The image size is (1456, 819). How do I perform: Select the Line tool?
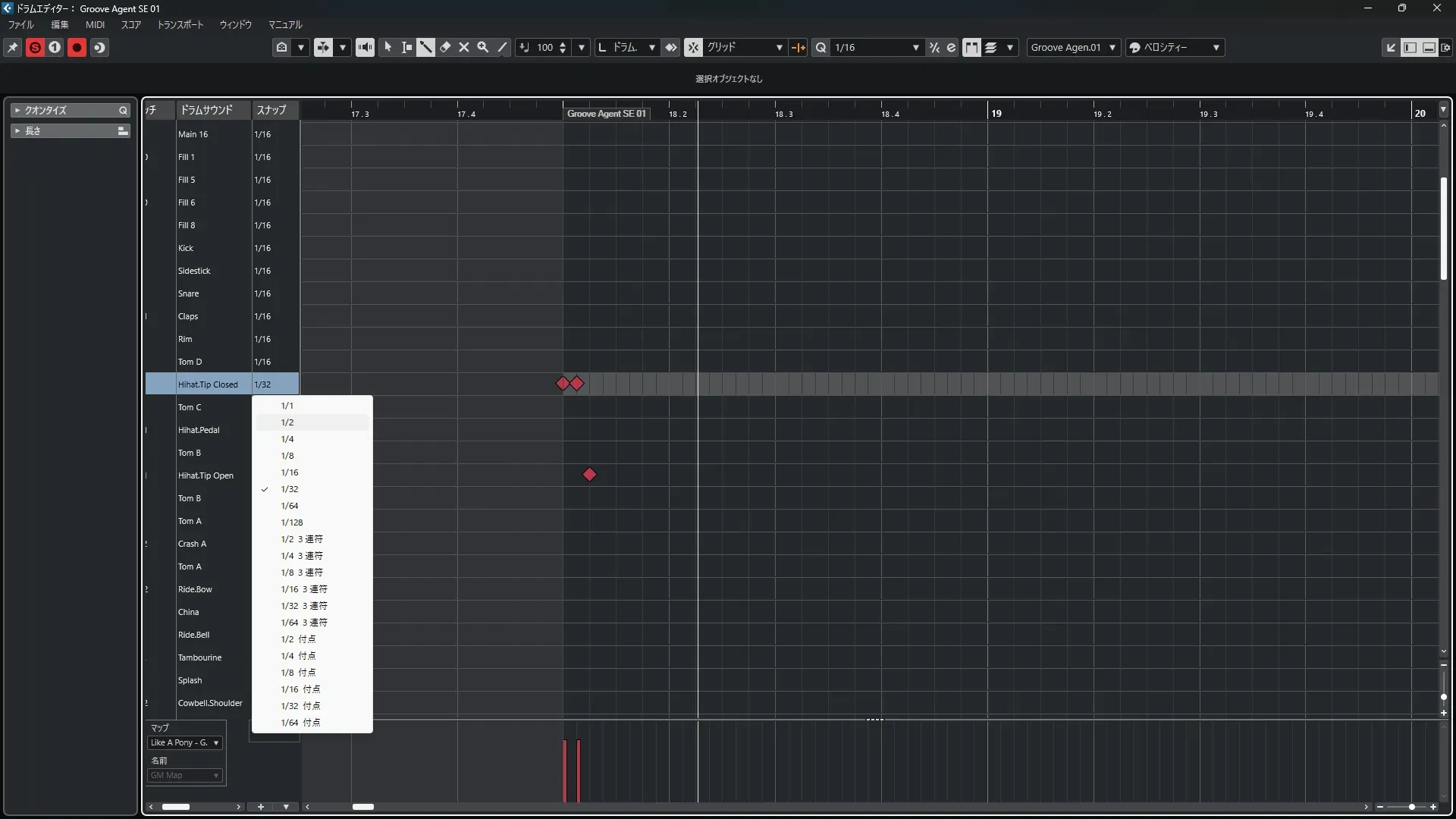tap(502, 47)
